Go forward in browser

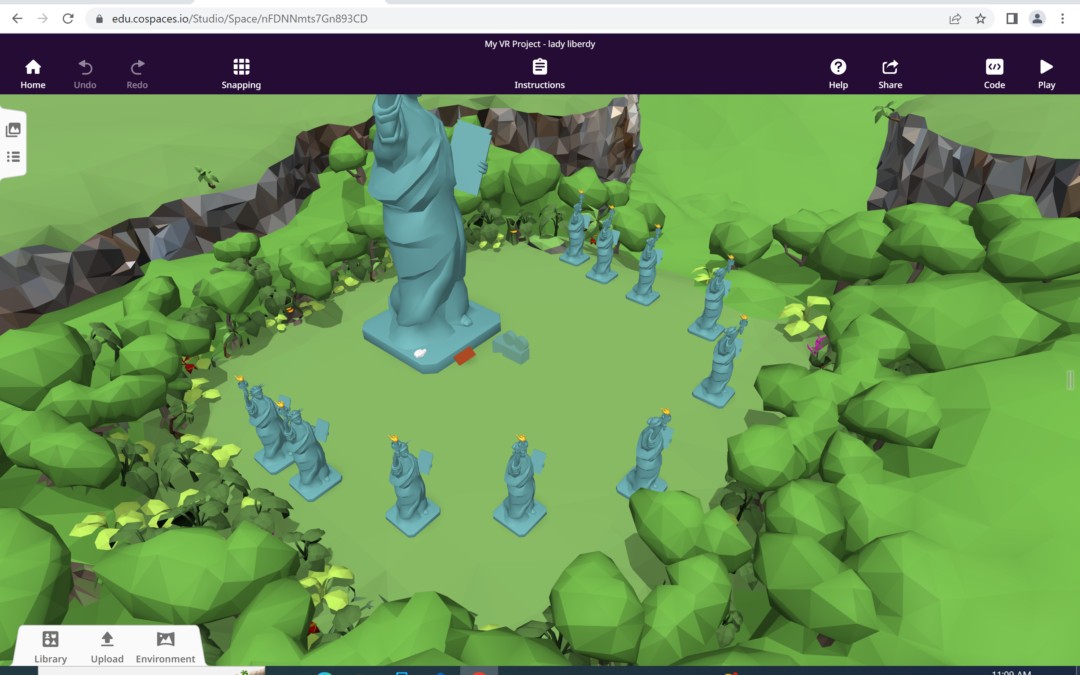(43, 19)
